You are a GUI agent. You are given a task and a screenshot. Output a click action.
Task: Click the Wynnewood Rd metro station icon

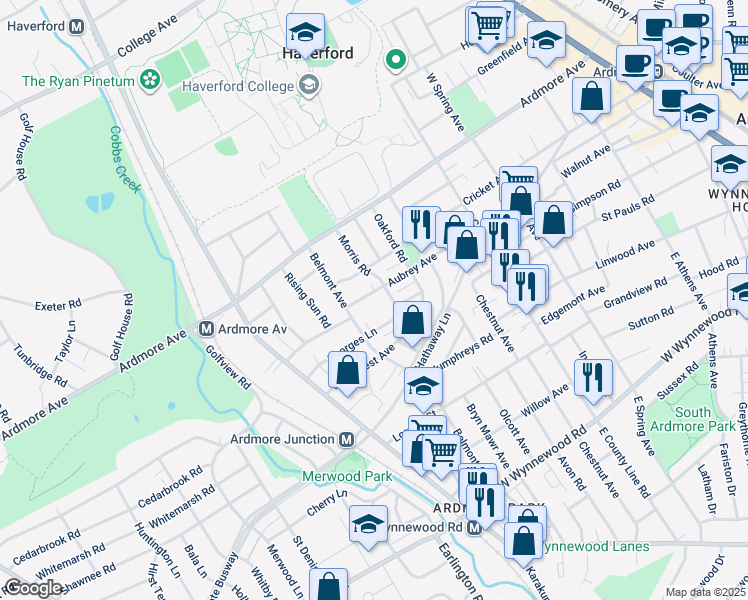pyautogui.click(x=474, y=528)
